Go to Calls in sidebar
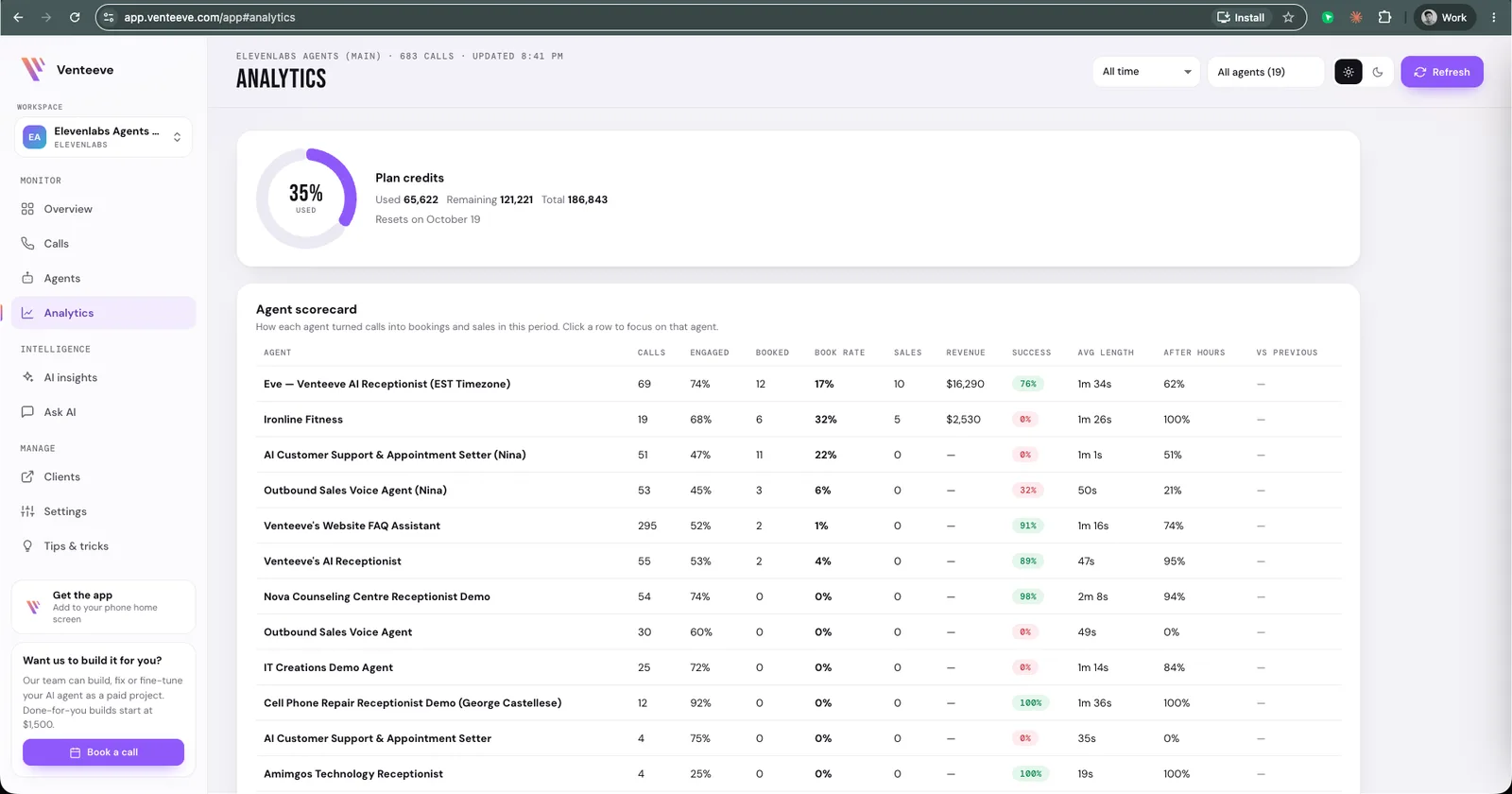 pos(104,244)
